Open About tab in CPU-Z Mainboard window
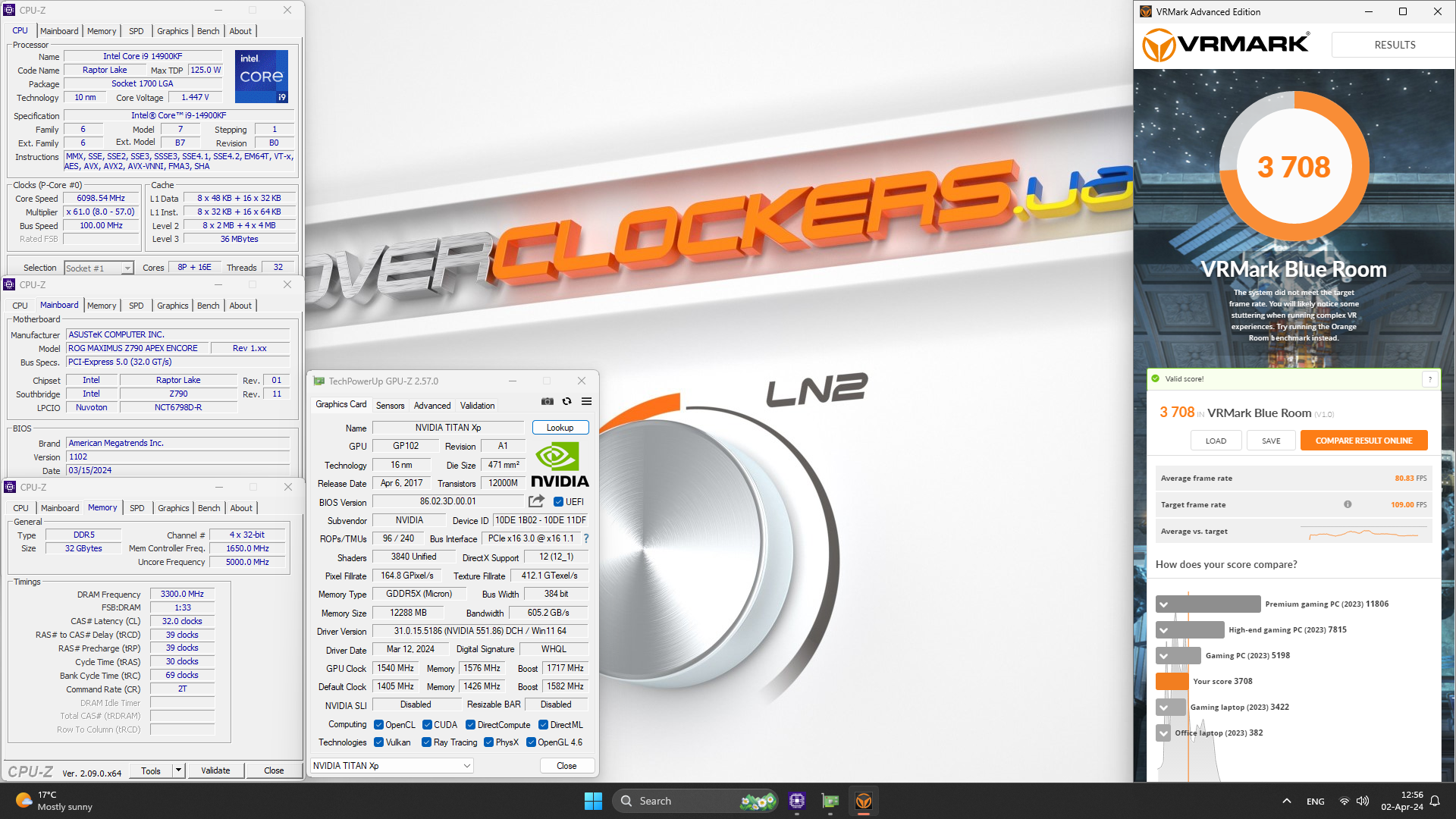The image size is (1456, 819). pyautogui.click(x=240, y=306)
